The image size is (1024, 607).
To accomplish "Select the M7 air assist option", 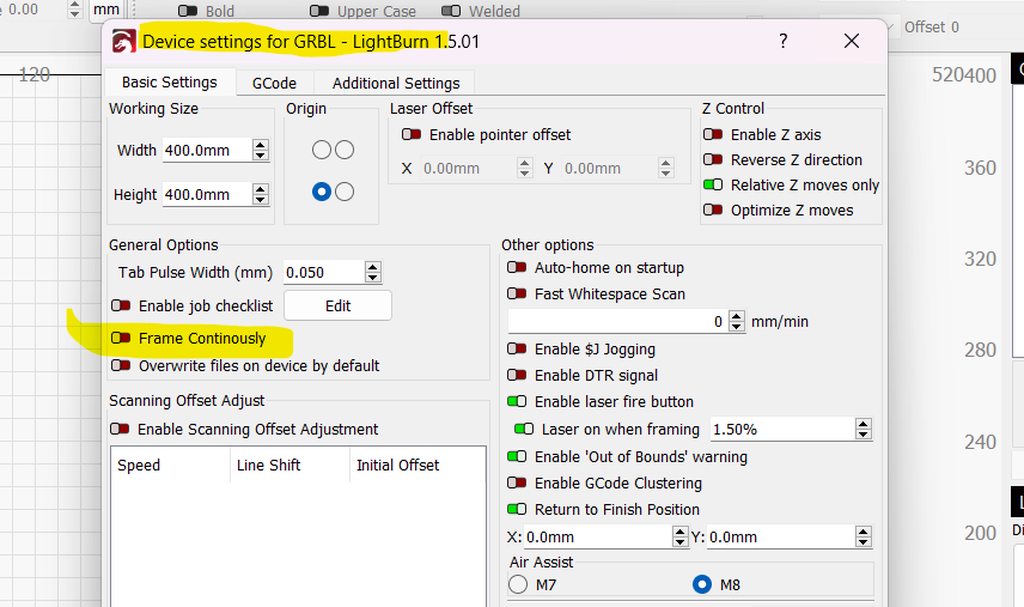I will (x=518, y=585).
